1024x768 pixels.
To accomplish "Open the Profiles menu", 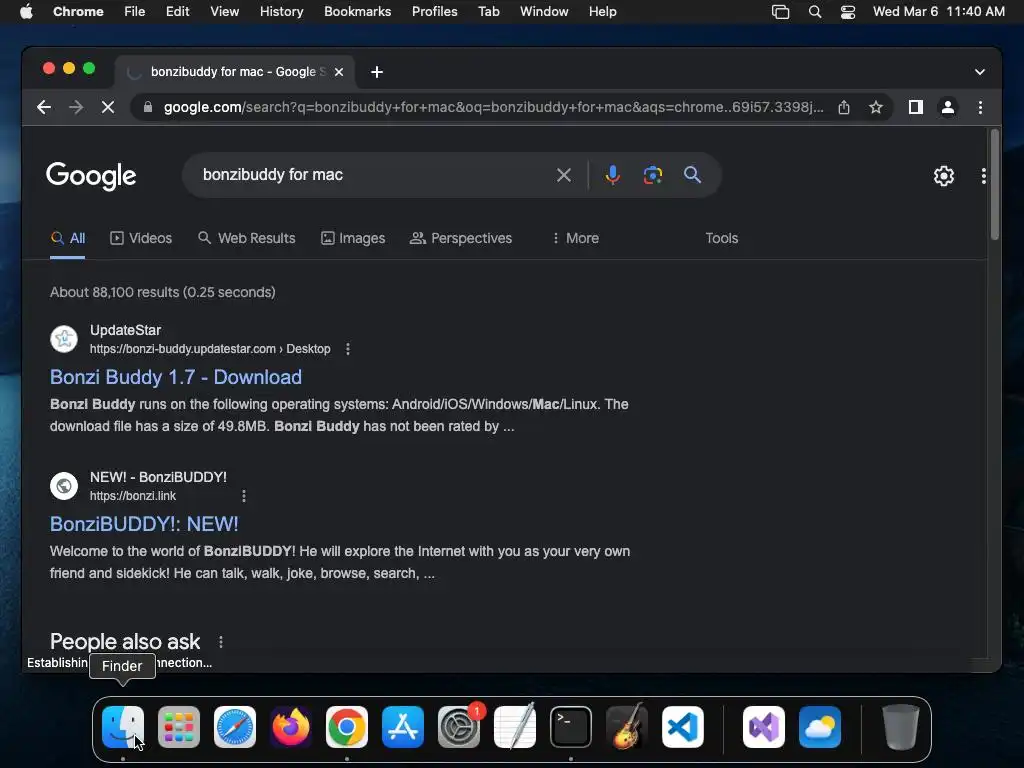I will click(x=434, y=12).
